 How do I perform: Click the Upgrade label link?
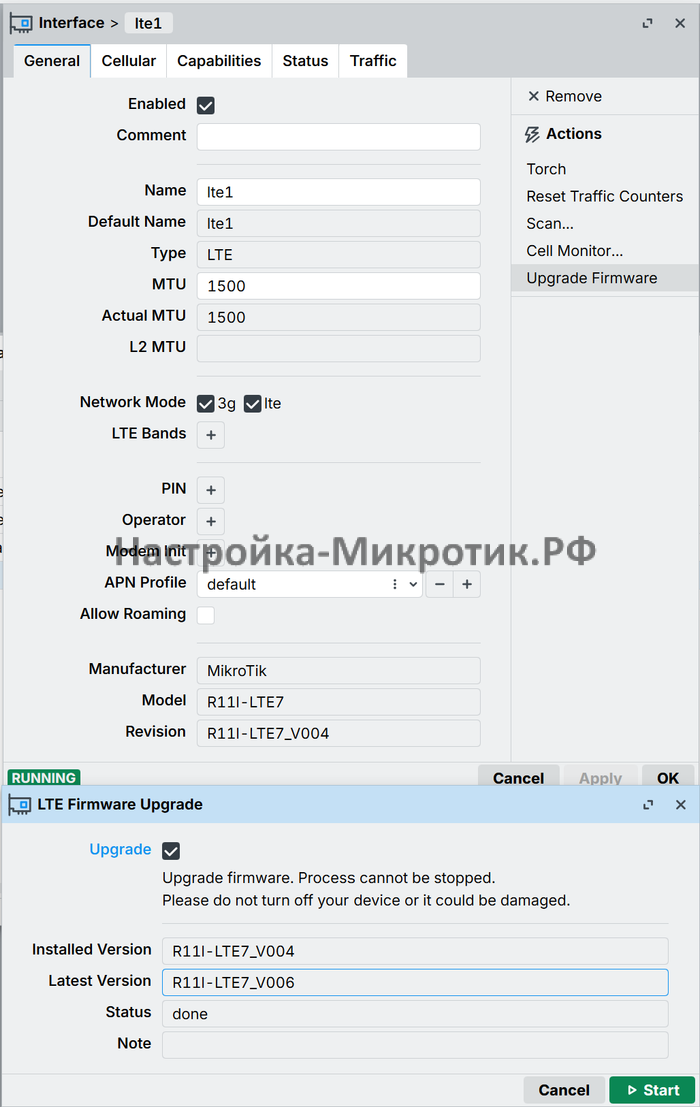pos(120,849)
